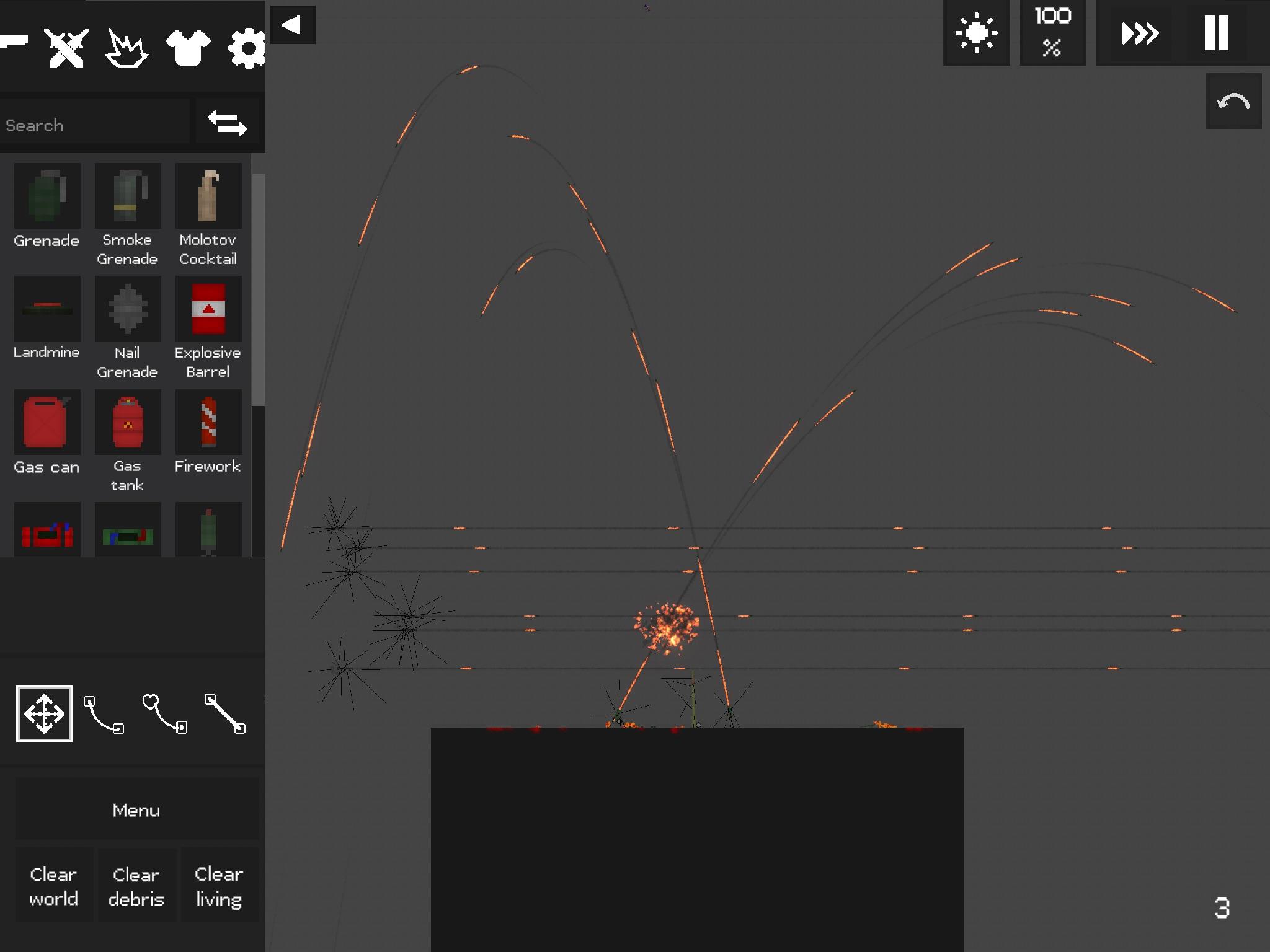Choose the Firework item
Viewport: 1270px width, 952px height.
click(x=208, y=433)
